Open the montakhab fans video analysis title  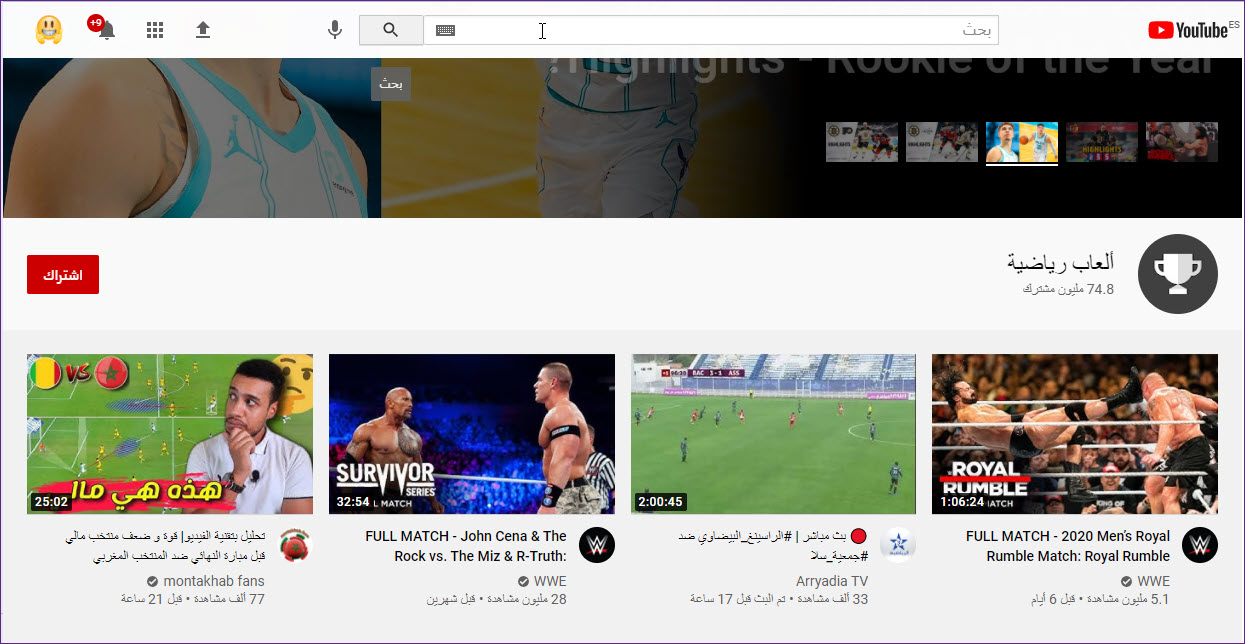[x=165, y=546]
